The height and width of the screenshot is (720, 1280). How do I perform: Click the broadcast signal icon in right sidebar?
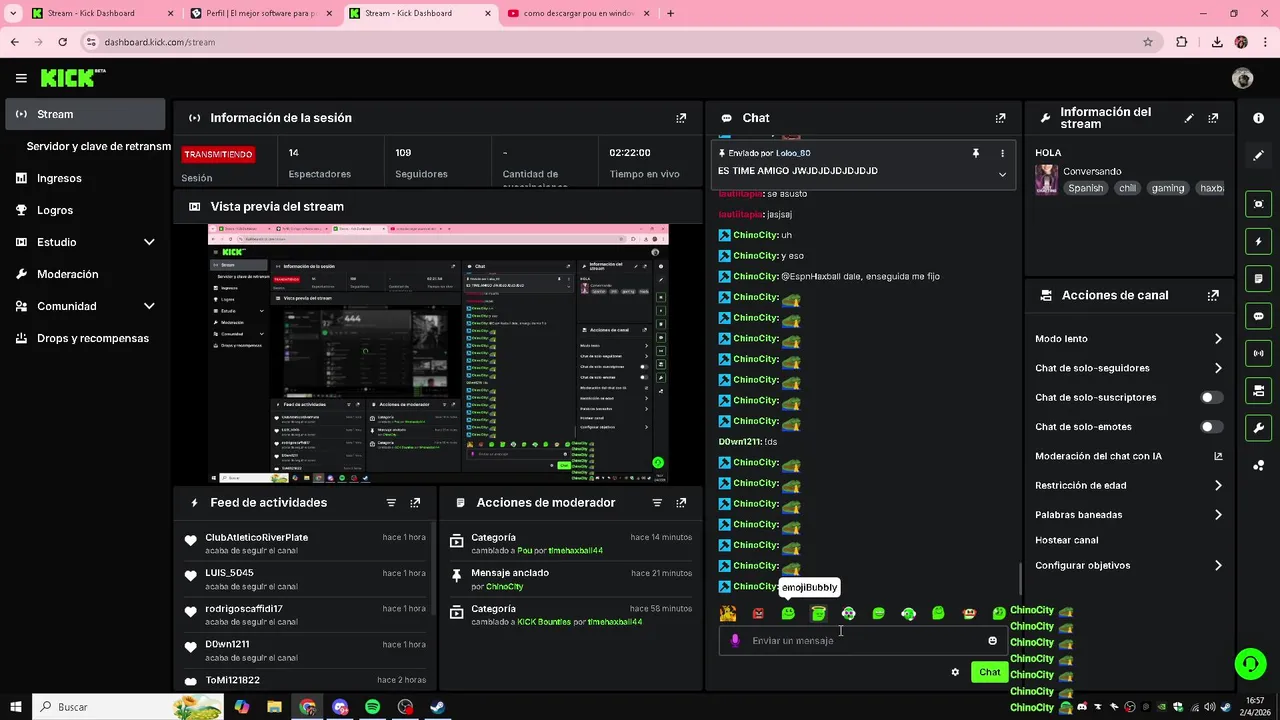point(1258,353)
